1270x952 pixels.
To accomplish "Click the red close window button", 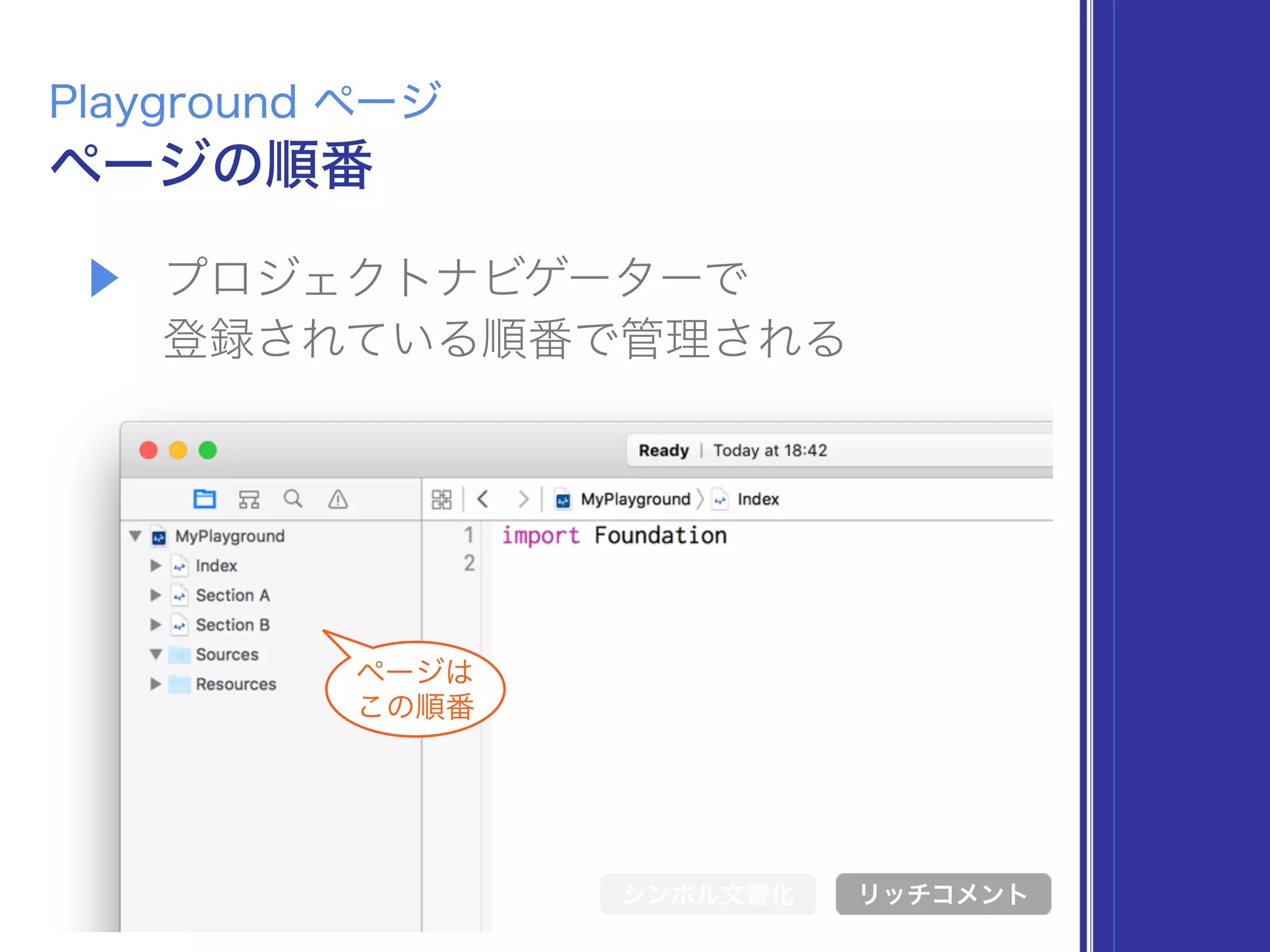I will pos(148,450).
